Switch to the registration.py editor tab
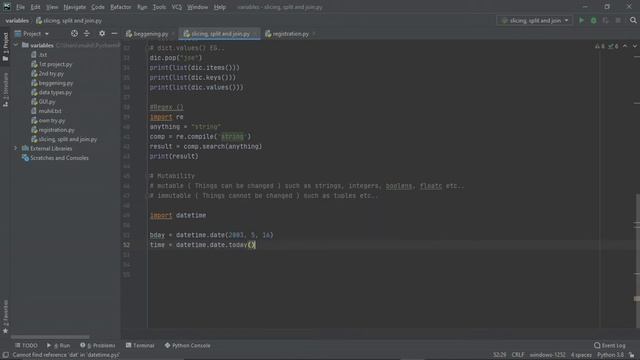Viewport: 640px width, 360px height. [x=290, y=34]
